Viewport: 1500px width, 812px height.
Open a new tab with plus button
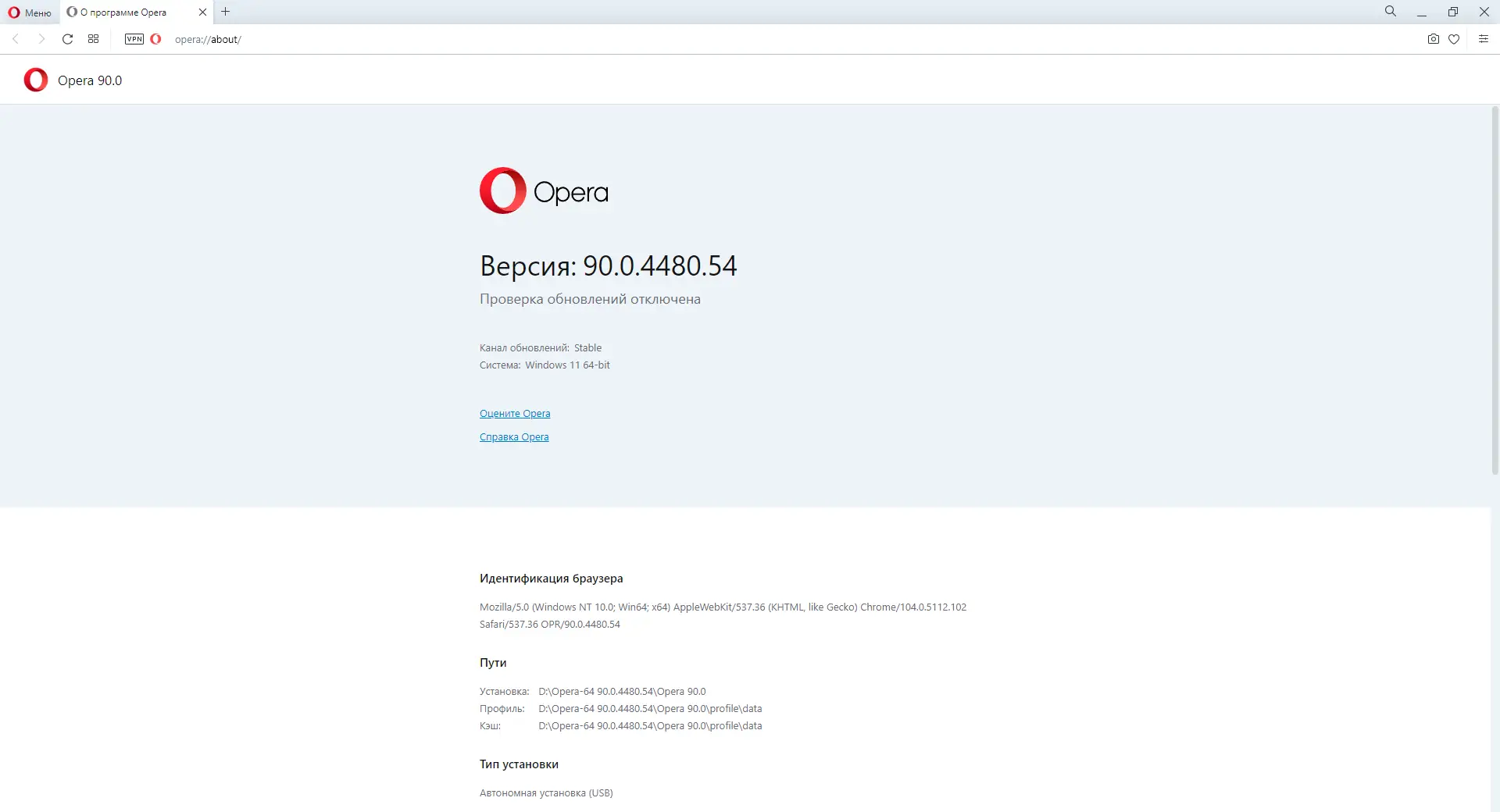pos(226,12)
